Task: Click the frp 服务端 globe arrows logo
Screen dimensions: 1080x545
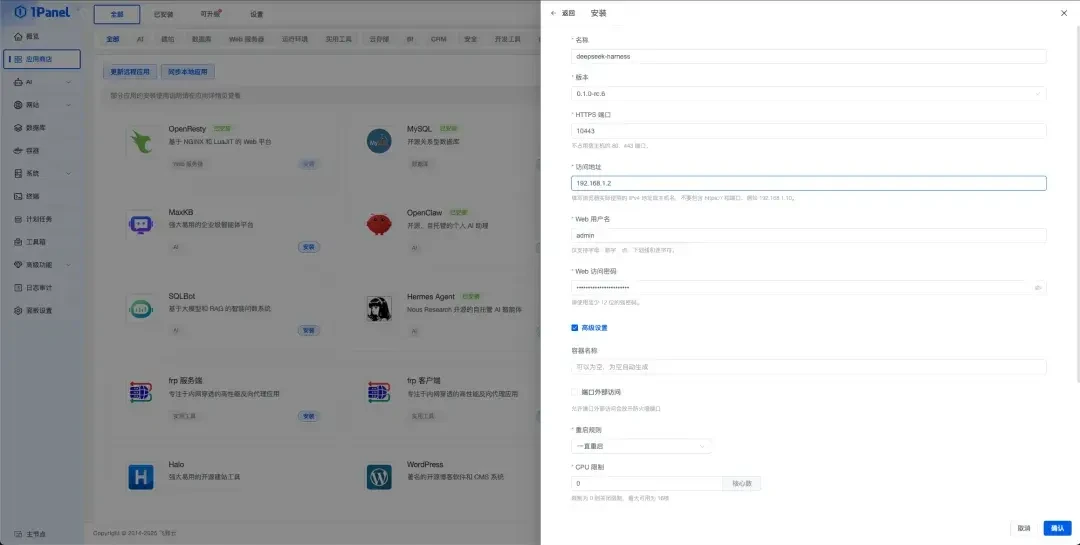Action: click(141, 392)
